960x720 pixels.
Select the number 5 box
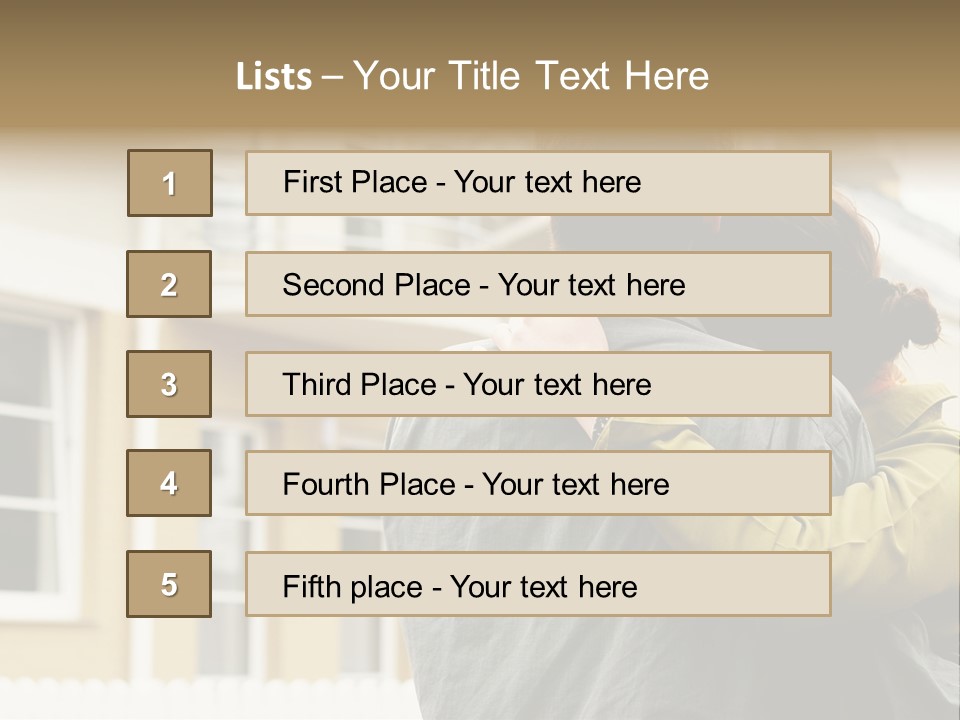[169, 584]
